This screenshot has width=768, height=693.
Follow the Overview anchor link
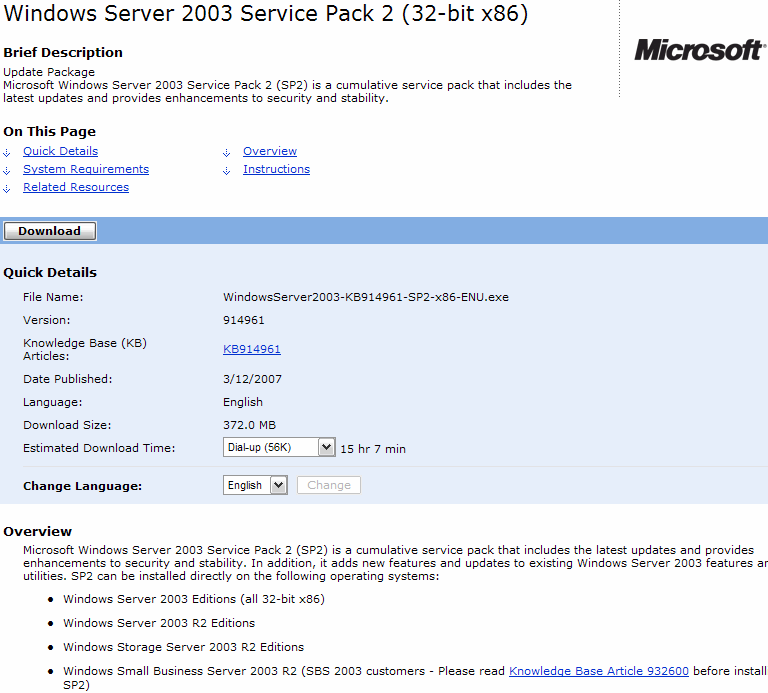click(x=270, y=151)
